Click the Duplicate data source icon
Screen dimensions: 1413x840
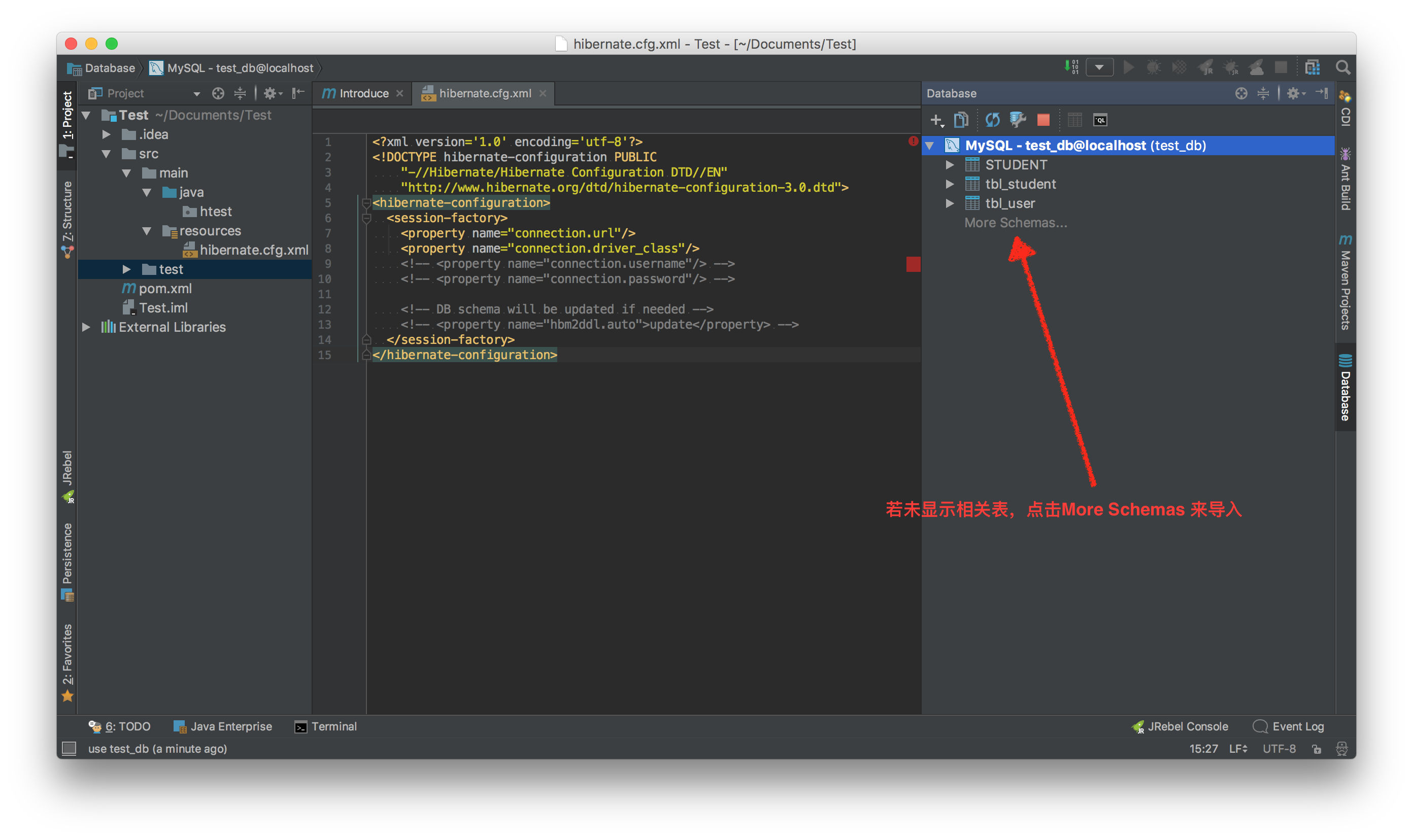961,119
